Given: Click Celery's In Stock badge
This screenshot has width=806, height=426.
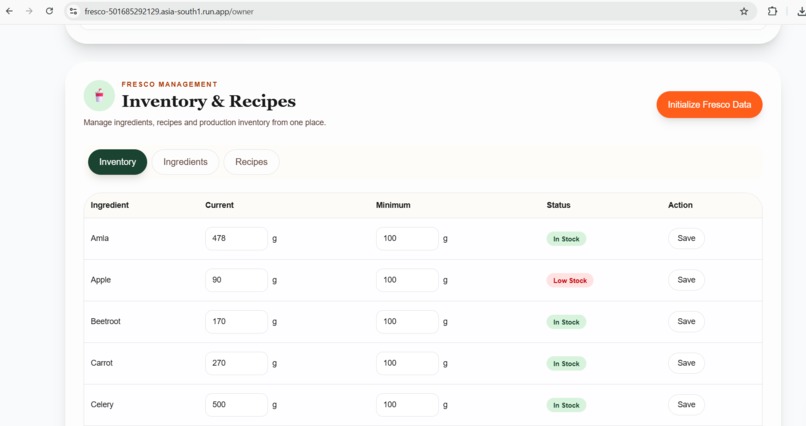Looking at the screenshot, I should click(x=566, y=405).
